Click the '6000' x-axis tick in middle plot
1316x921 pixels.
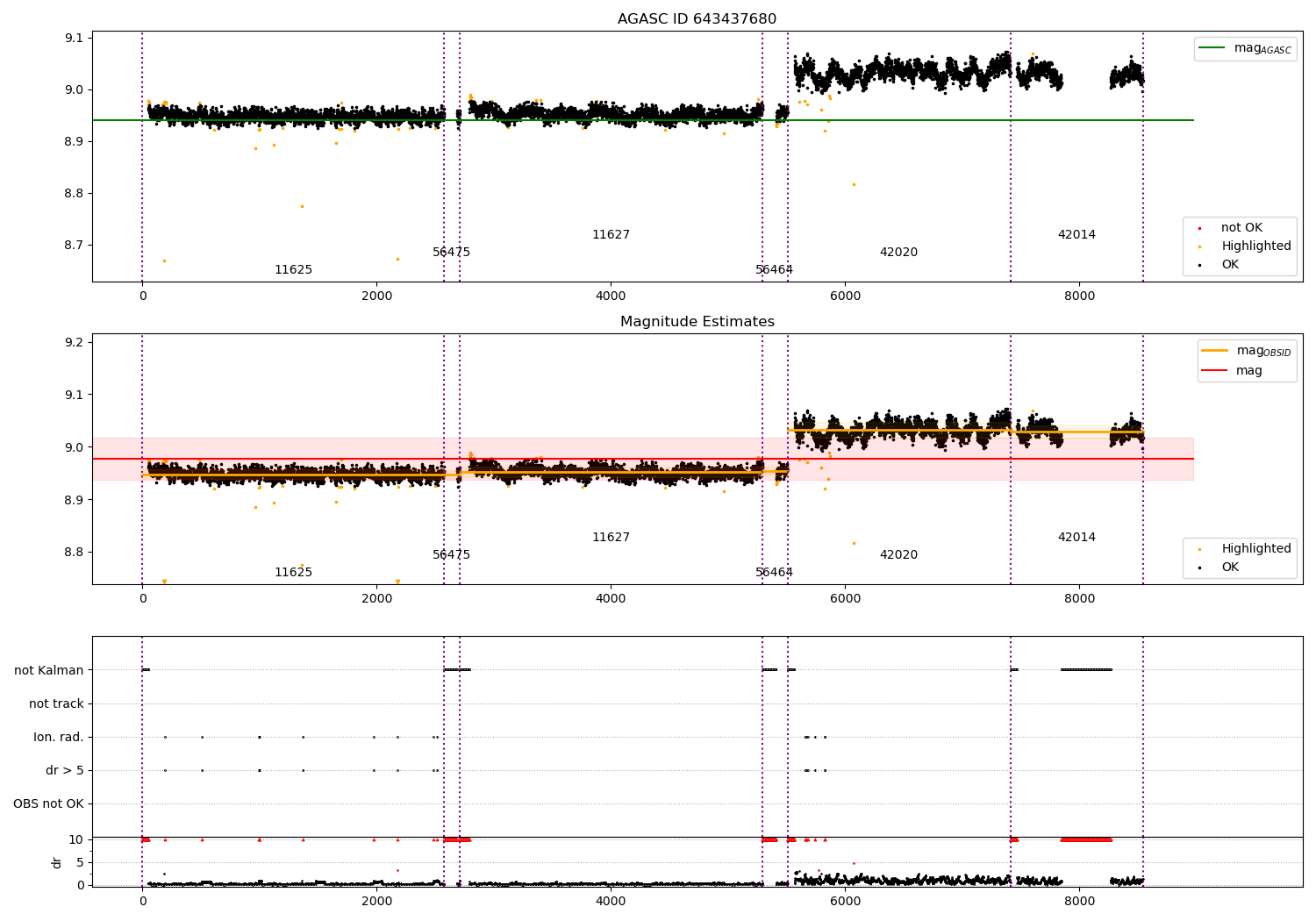coord(845,599)
